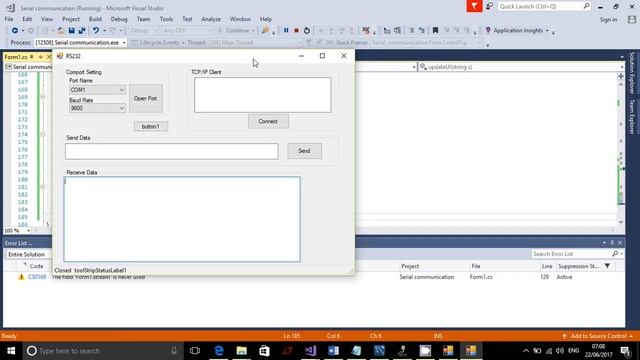Save the current file with the Save icon
The width and height of the screenshot is (640, 360).
(71, 31)
